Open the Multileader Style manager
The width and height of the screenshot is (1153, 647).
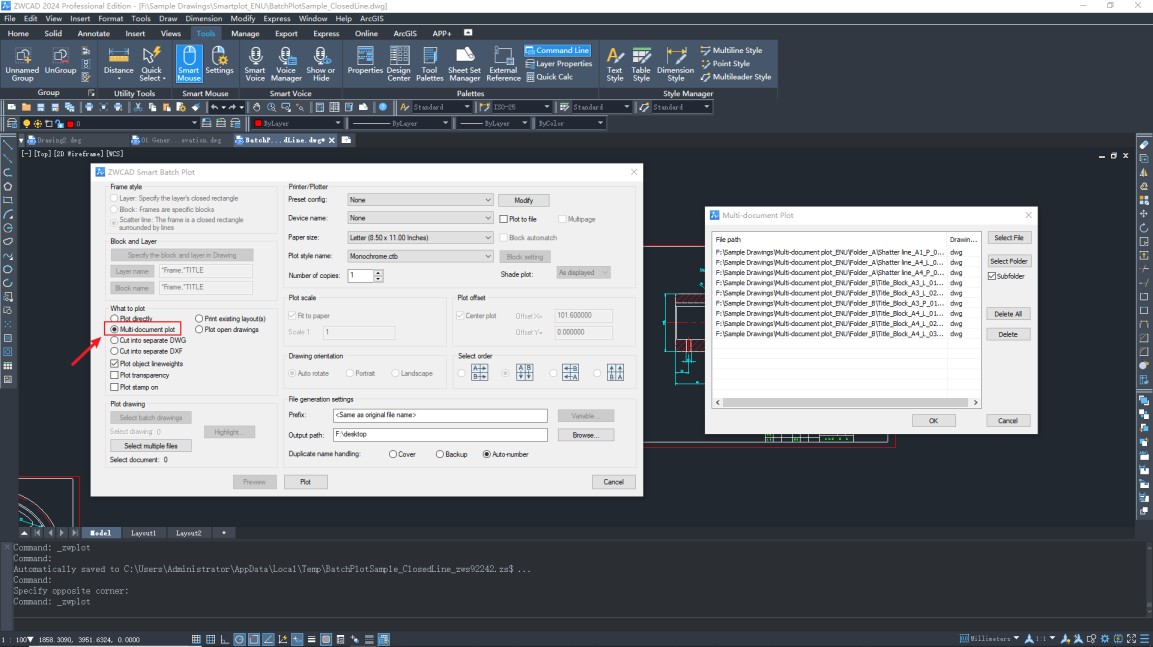pos(735,76)
